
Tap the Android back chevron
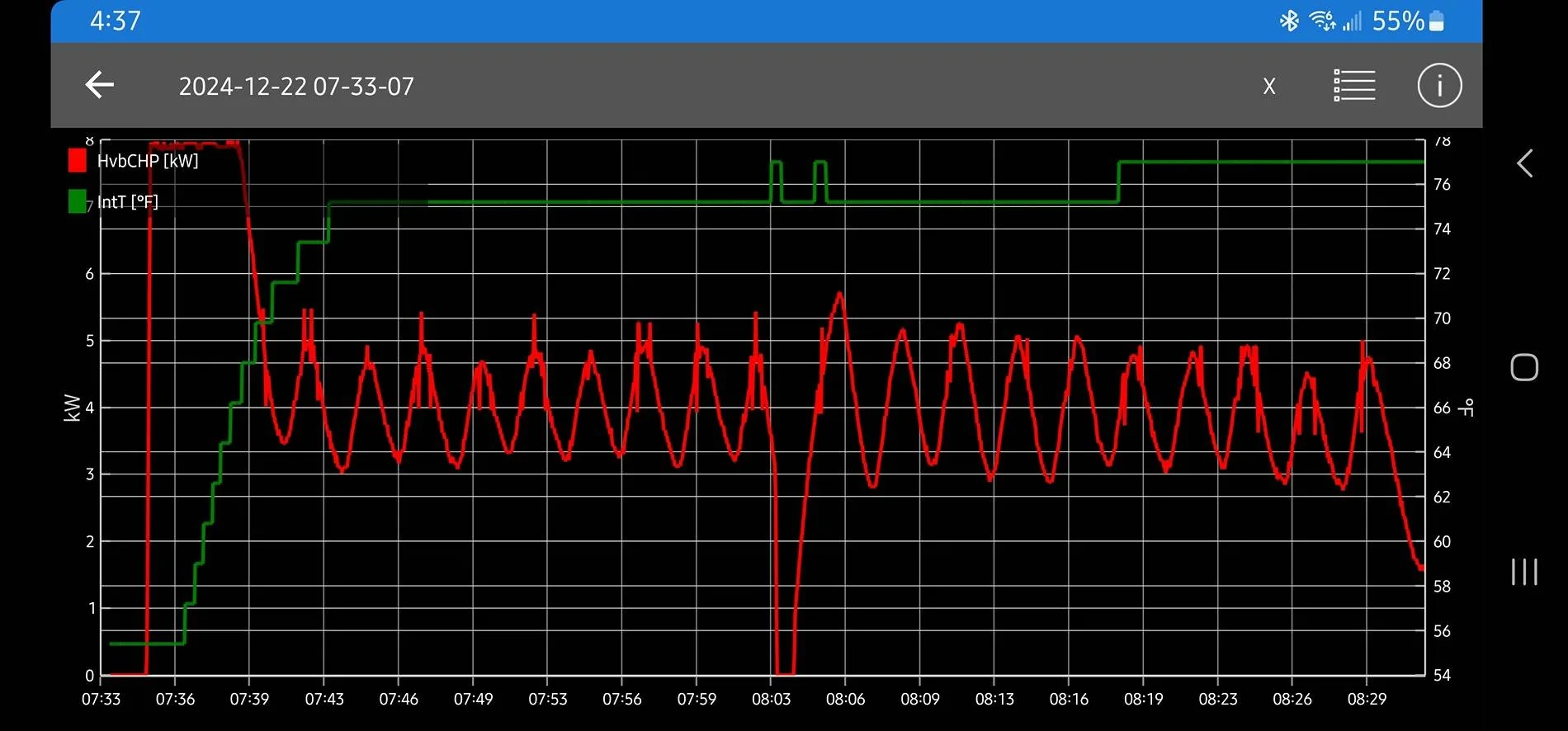tap(1524, 163)
